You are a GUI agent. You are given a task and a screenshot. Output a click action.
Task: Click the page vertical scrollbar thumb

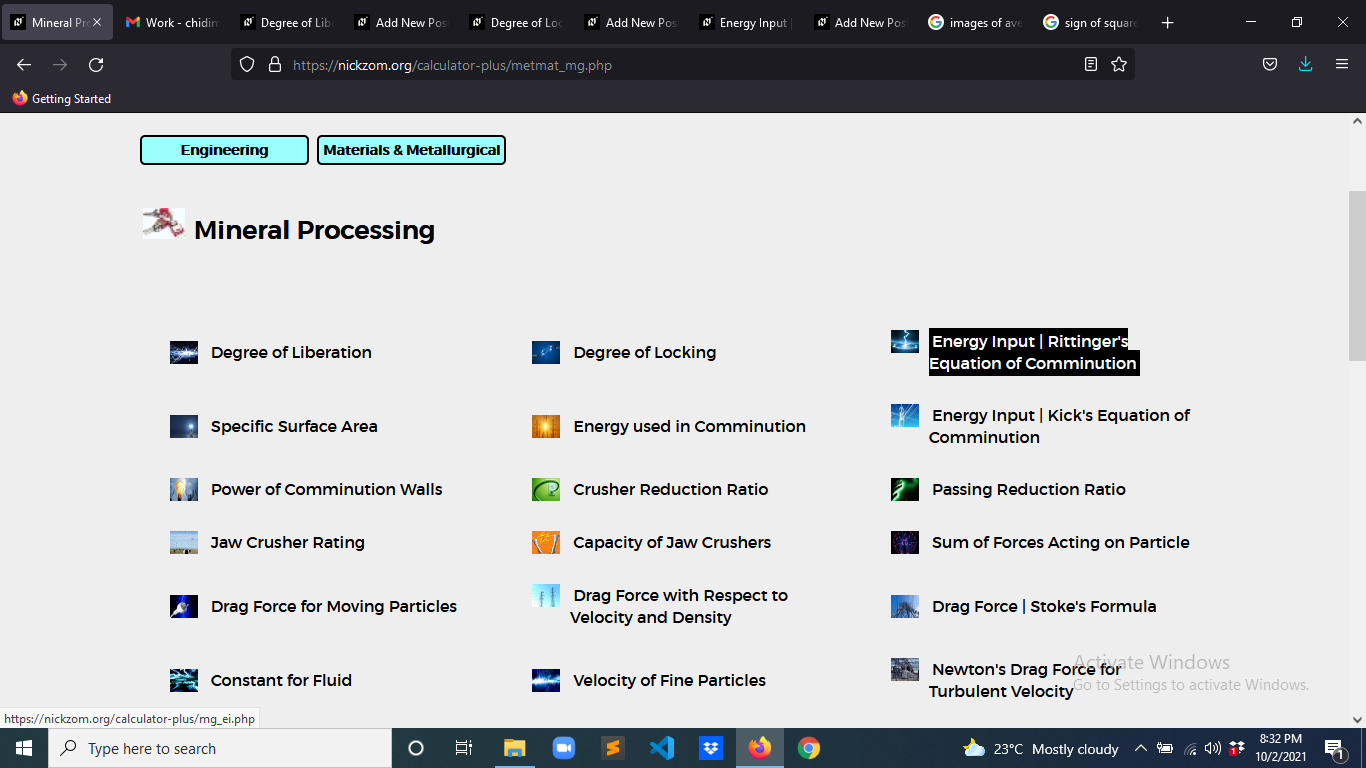pyautogui.click(x=1357, y=275)
